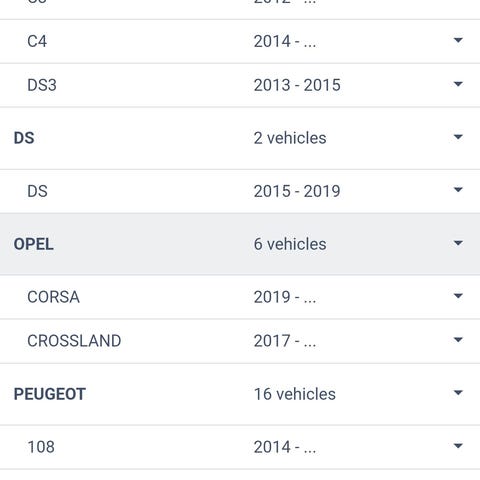Open the Peugeot 108 model entry
The image size is (480, 480).
[x=41, y=447]
